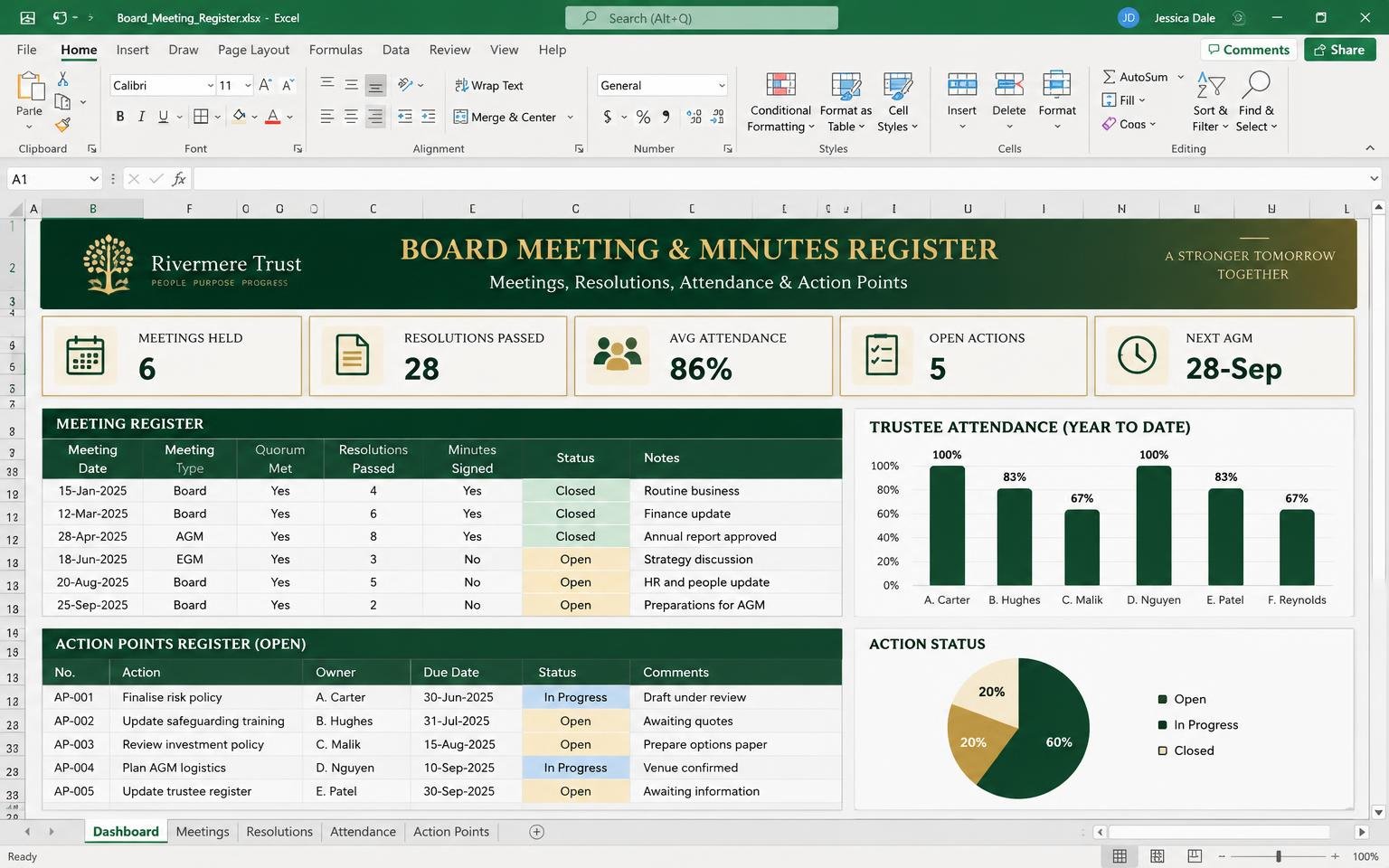
Task: Open the Formulas ribbon tab
Action: point(335,50)
